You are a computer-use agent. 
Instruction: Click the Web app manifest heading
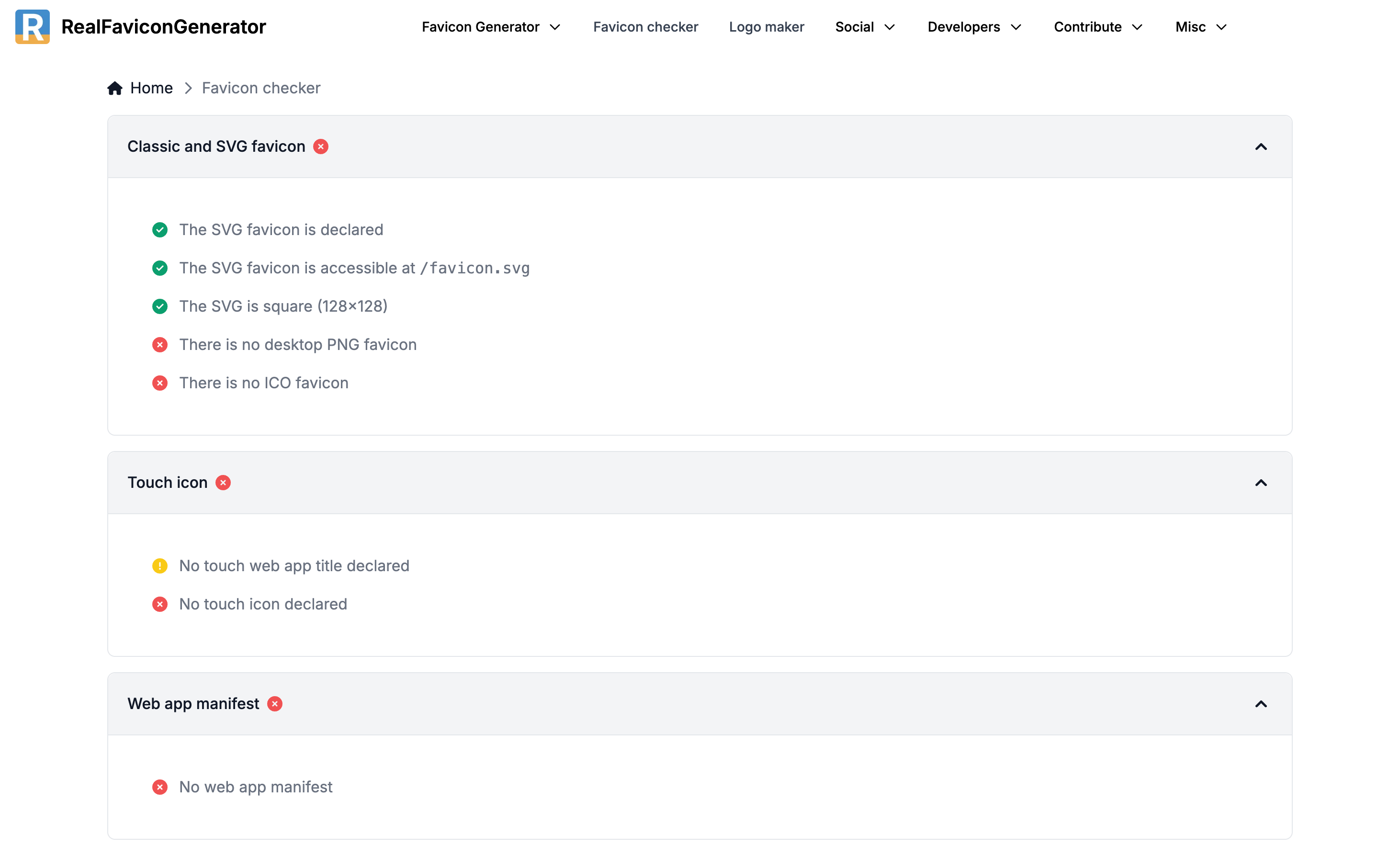193,704
